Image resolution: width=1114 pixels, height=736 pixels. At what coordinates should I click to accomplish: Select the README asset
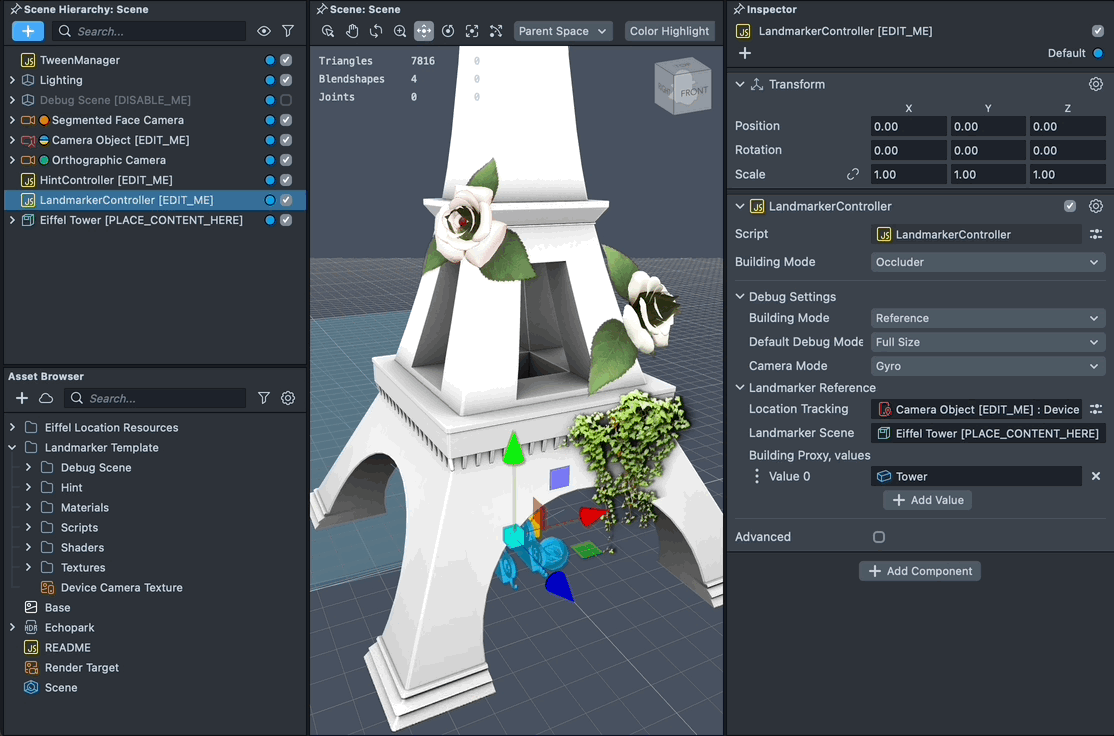point(67,648)
